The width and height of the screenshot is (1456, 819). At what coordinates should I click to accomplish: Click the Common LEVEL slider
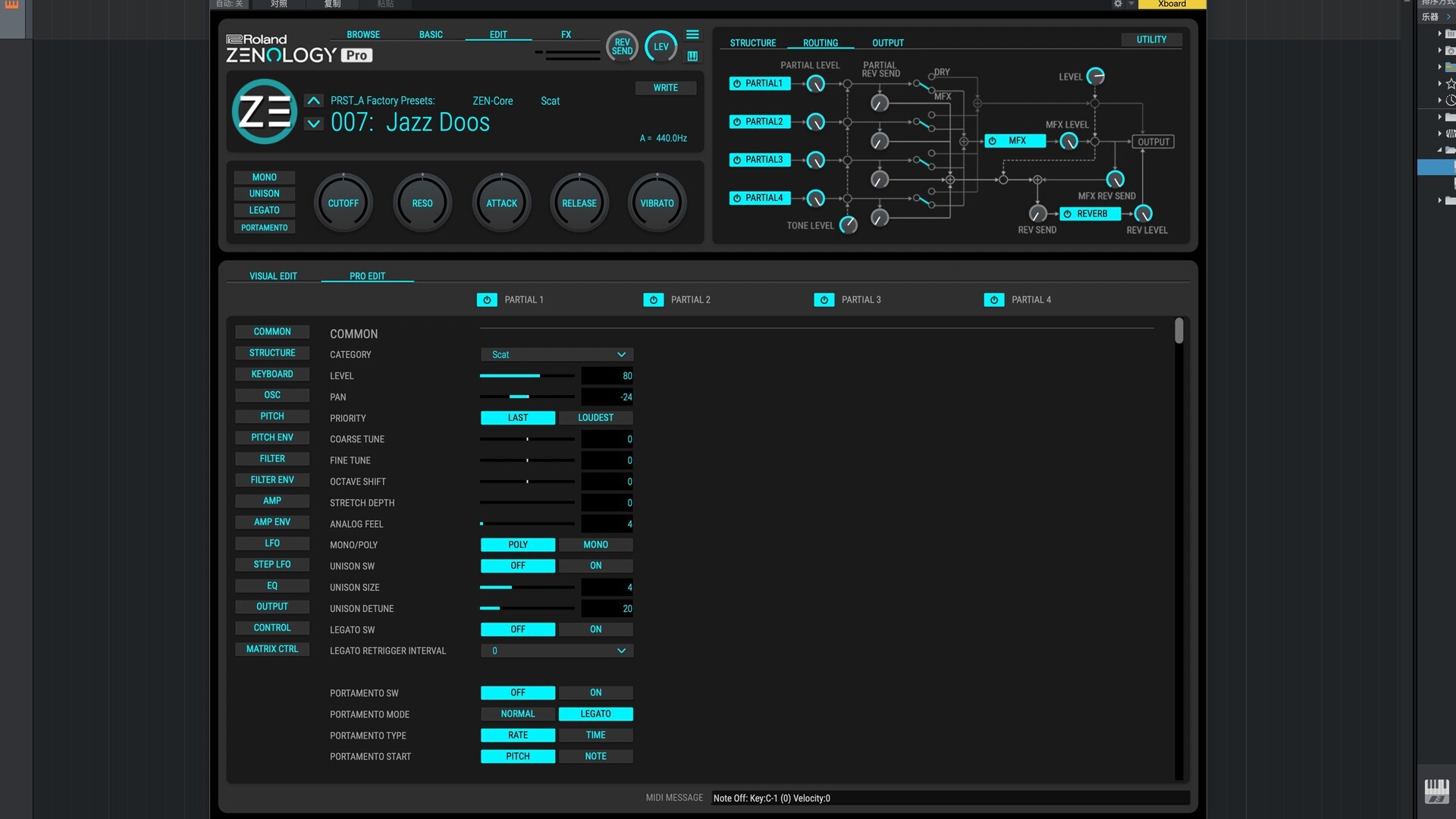coord(527,376)
